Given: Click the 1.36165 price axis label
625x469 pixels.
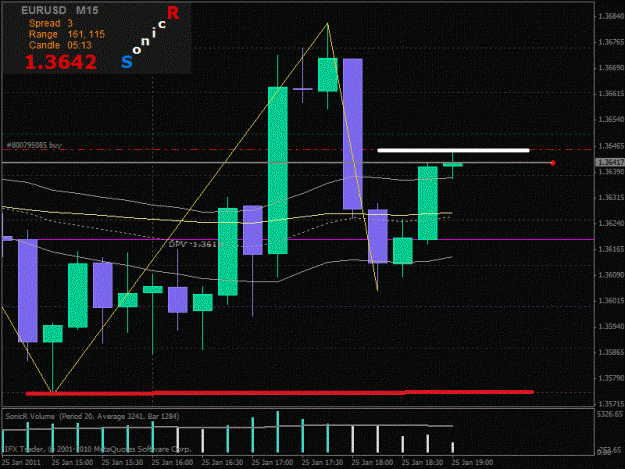Looking at the screenshot, I should click(611, 249).
